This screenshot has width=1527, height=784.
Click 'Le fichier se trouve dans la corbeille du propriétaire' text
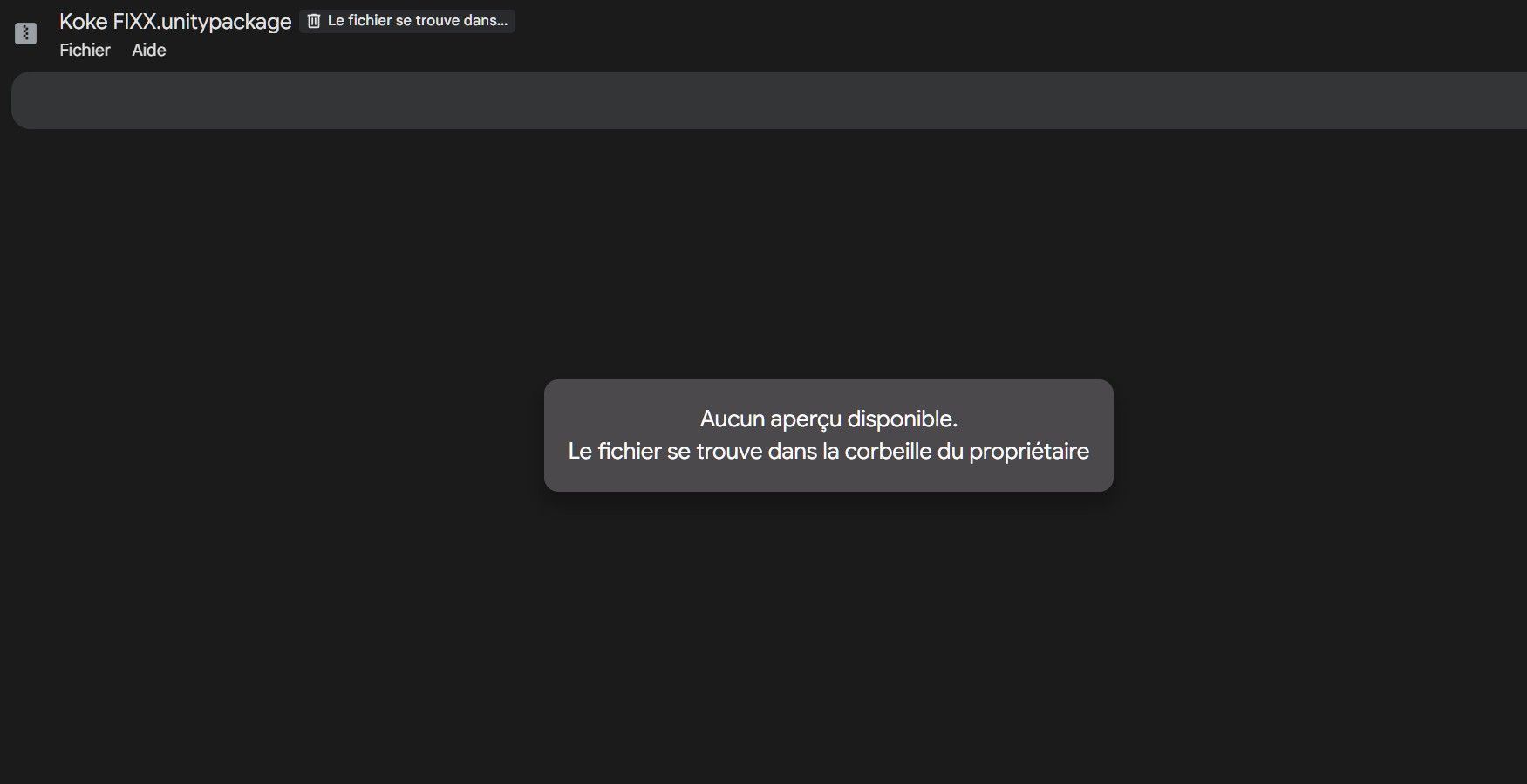[828, 452]
